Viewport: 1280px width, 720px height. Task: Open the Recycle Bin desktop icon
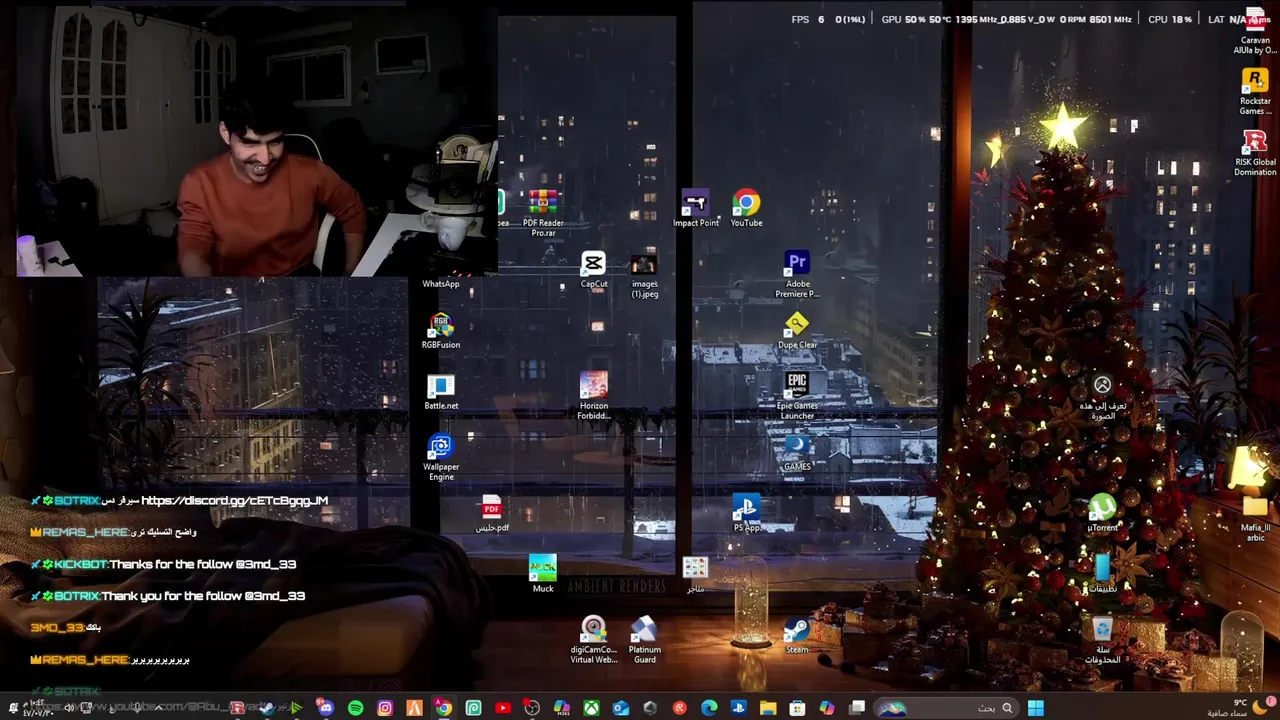pos(1102,641)
